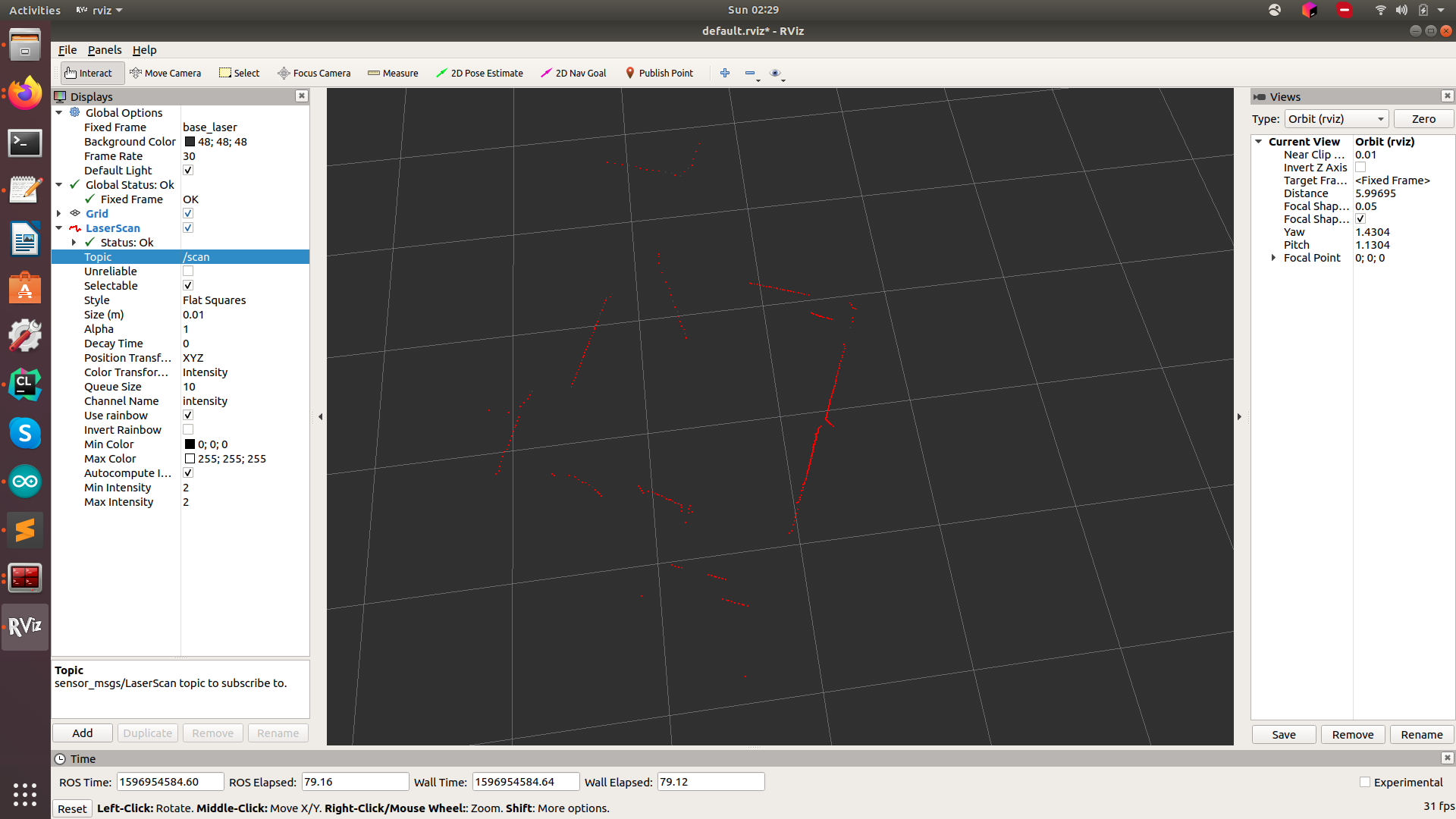Choose the 2D Pose Estimate tool

(479, 73)
